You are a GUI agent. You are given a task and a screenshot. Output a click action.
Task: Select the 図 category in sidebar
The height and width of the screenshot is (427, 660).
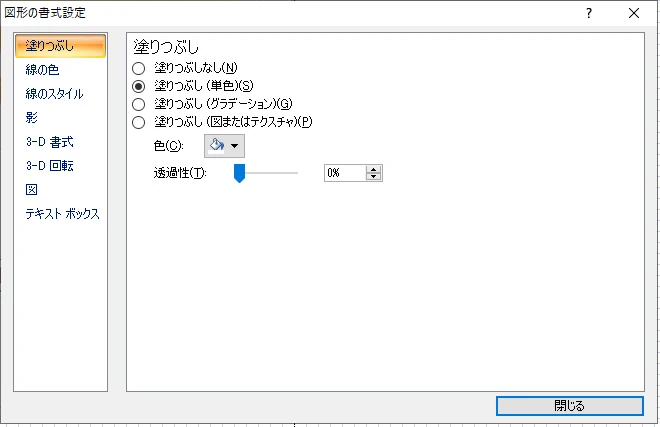[x=32, y=190]
